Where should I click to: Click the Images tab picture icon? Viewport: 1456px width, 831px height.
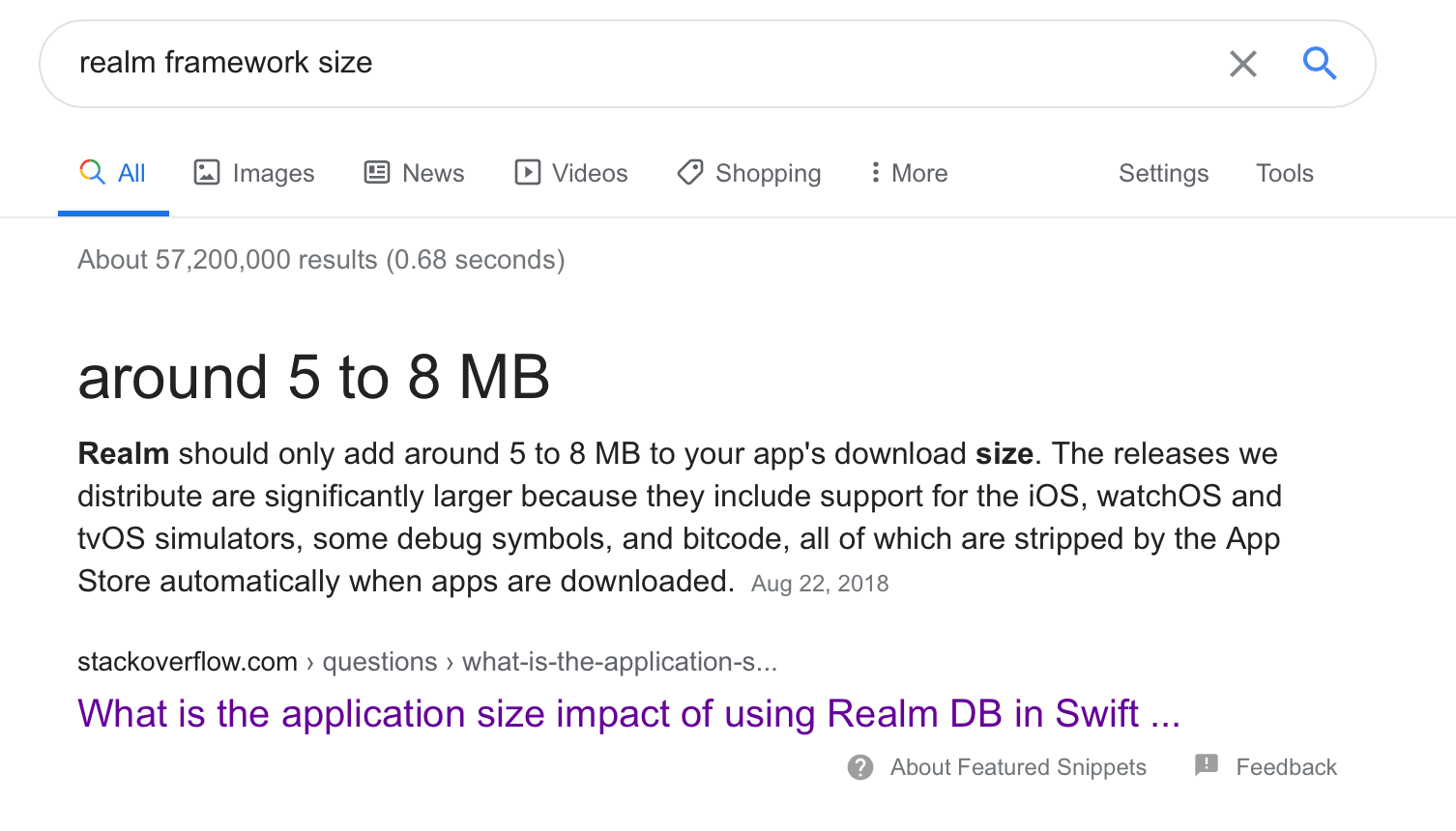point(207,172)
